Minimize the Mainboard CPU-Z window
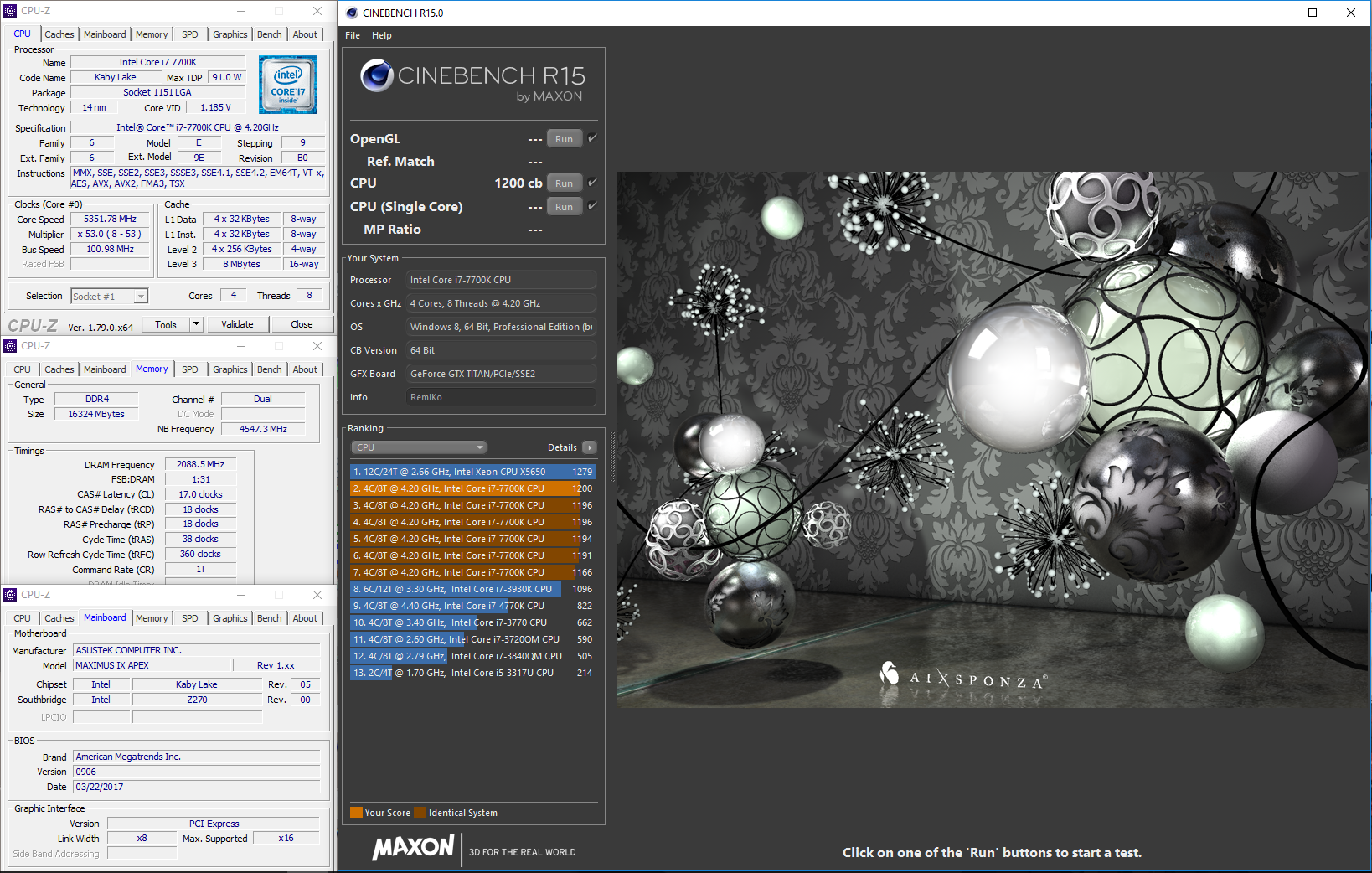1372x873 pixels. (241, 595)
